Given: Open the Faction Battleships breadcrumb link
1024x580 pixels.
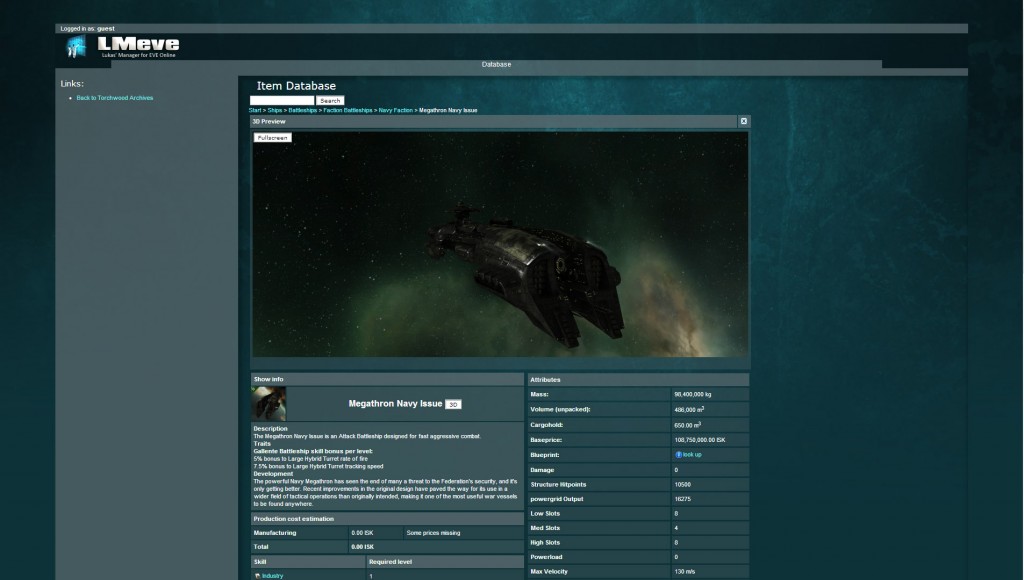Looking at the screenshot, I should pyautogui.click(x=347, y=110).
